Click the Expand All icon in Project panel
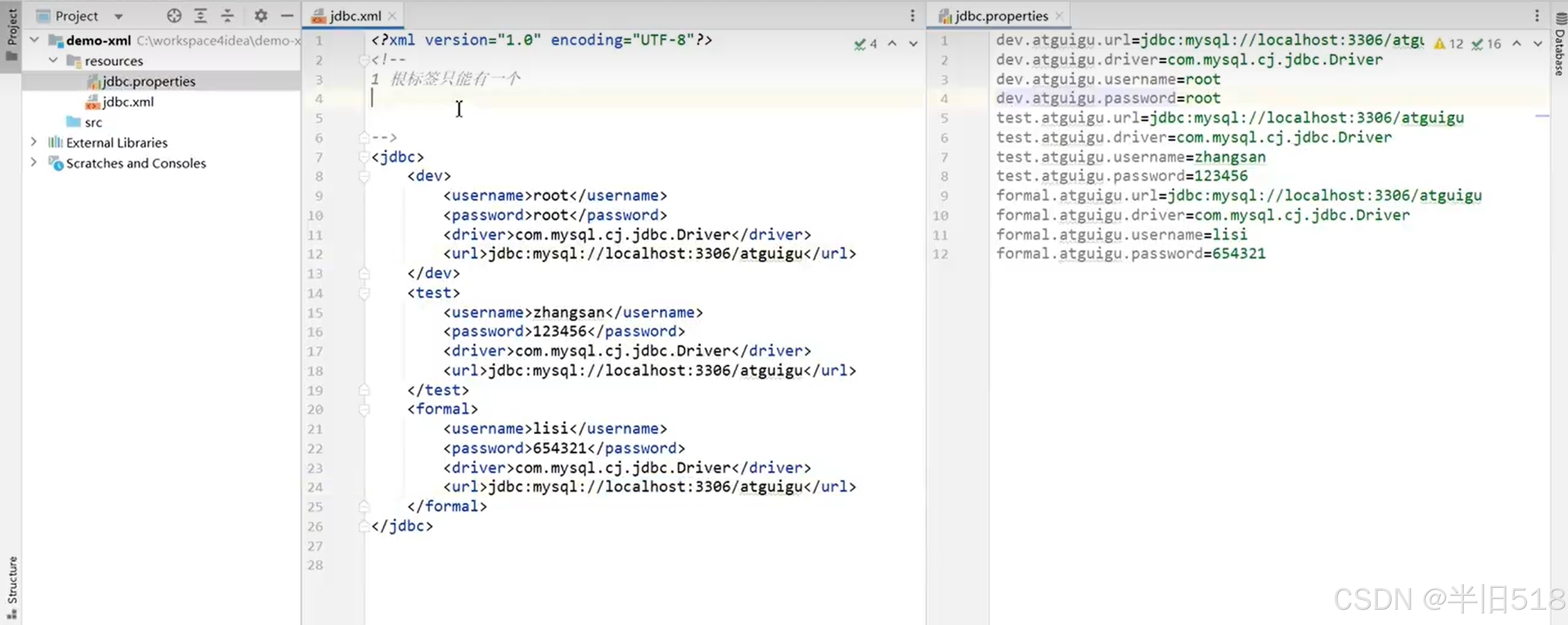Image resolution: width=1568 pixels, height=625 pixels. (x=200, y=16)
